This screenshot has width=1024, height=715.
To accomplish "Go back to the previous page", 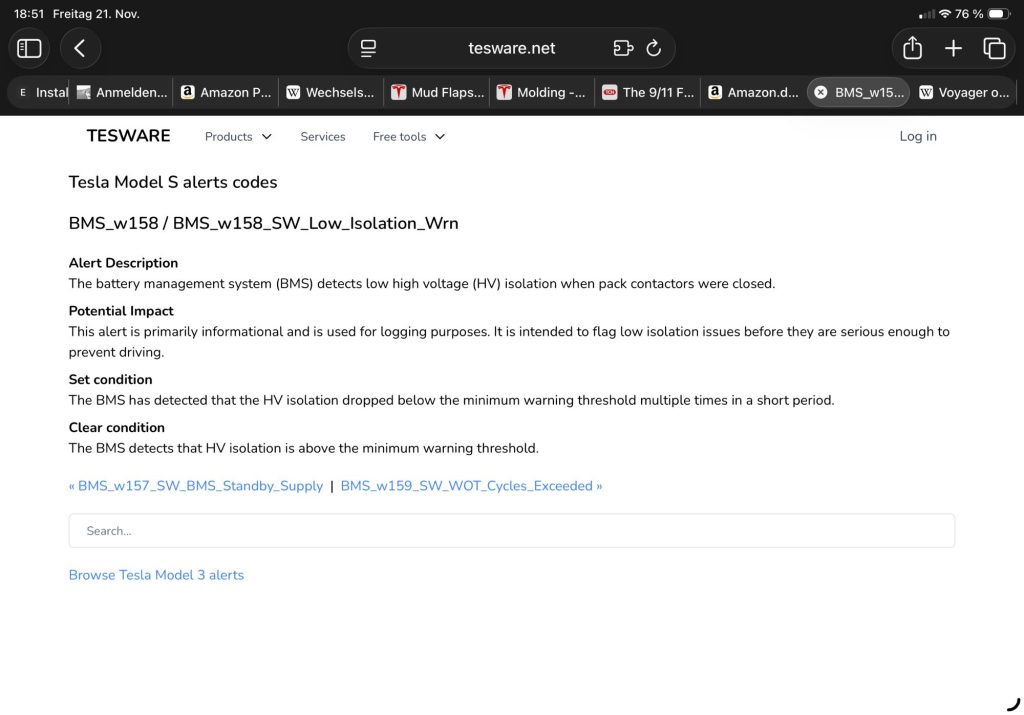I will coord(80,48).
